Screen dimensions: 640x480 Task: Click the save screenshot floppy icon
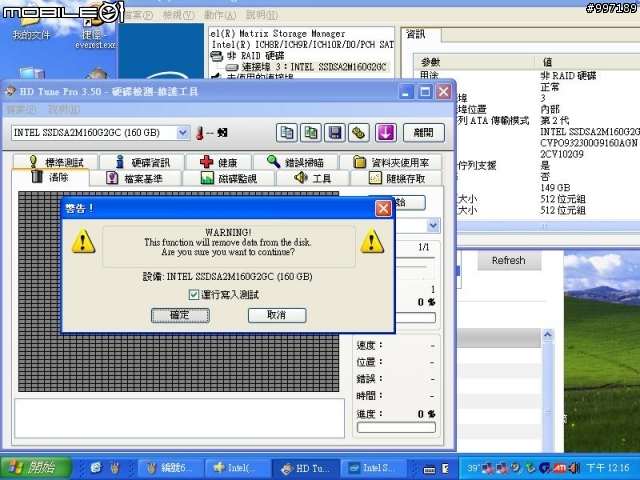click(x=335, y=133)
